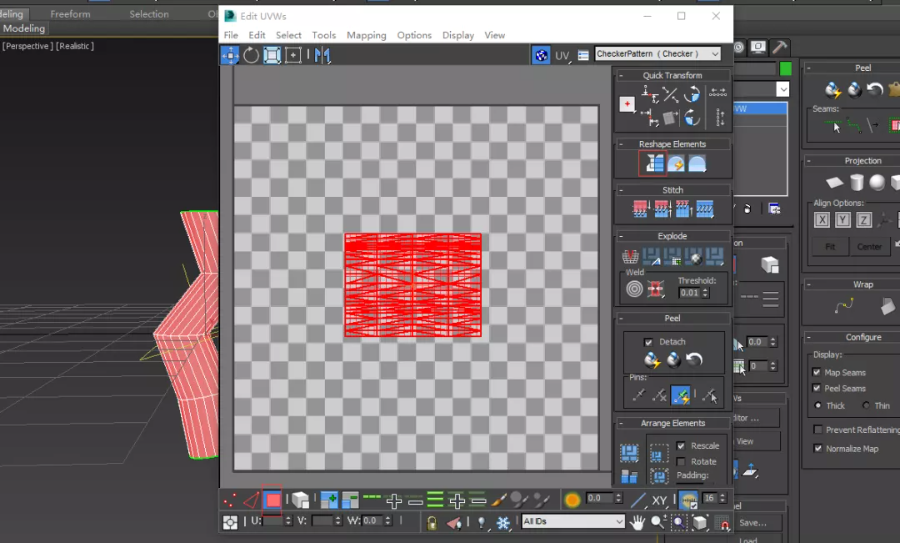Toggle the checker pattern display icon
Image resolution: width=900 pixels, height=543 pixels.
pos(541,55)
